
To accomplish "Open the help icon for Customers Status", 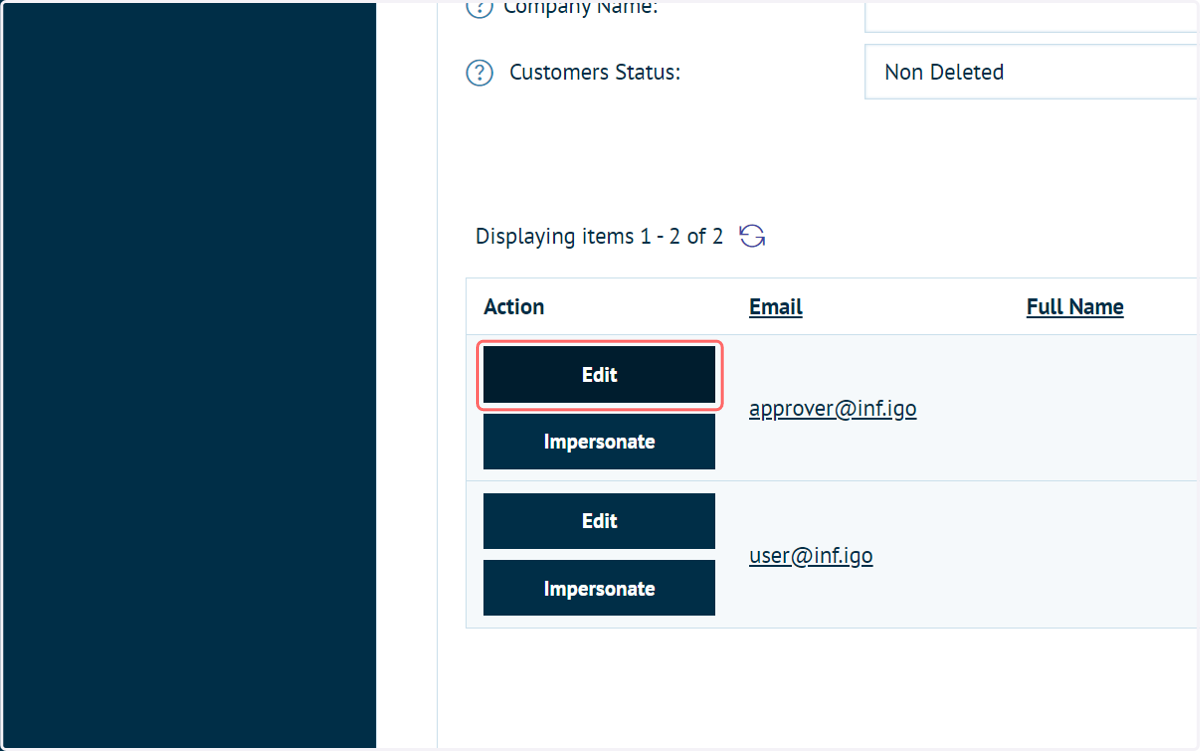I will [480, 73].
